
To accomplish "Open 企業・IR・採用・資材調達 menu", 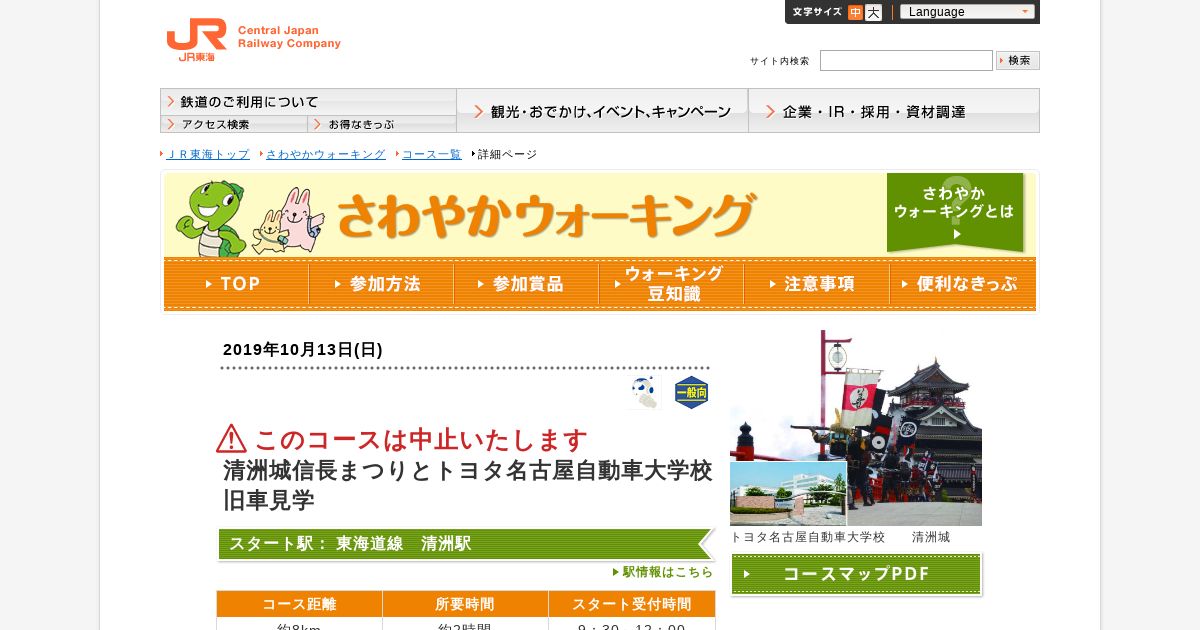I will point(894,111).
